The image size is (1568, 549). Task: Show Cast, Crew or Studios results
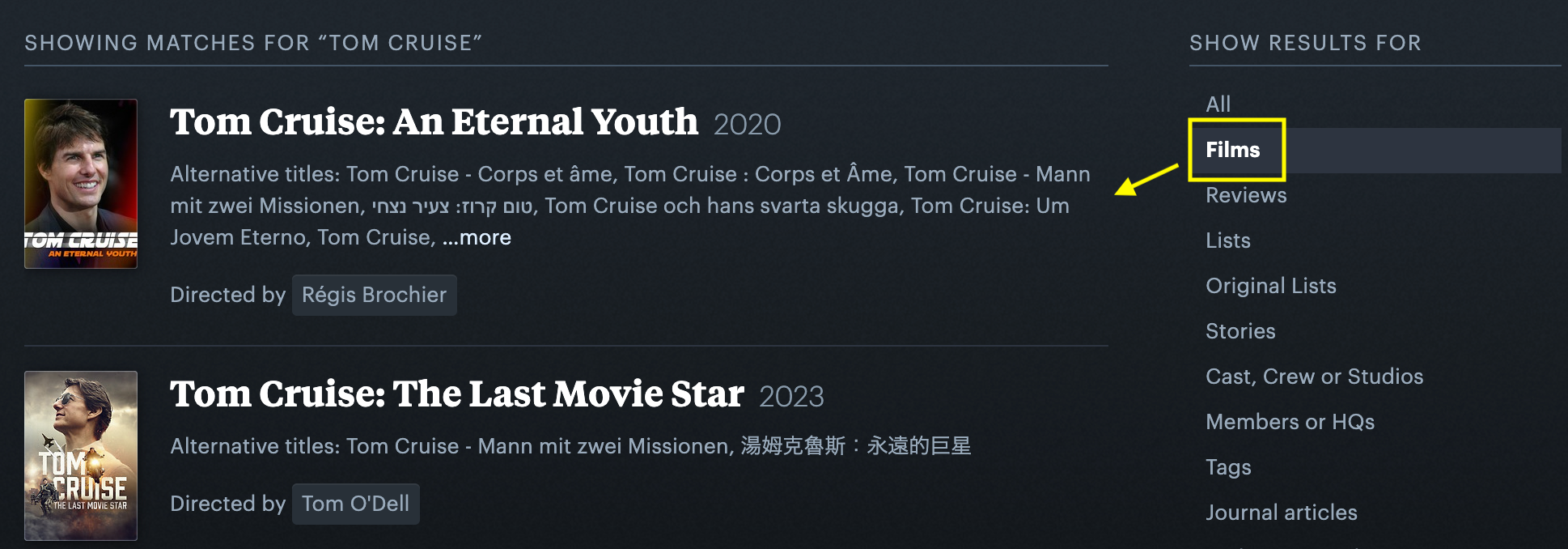coord(1314,377)
